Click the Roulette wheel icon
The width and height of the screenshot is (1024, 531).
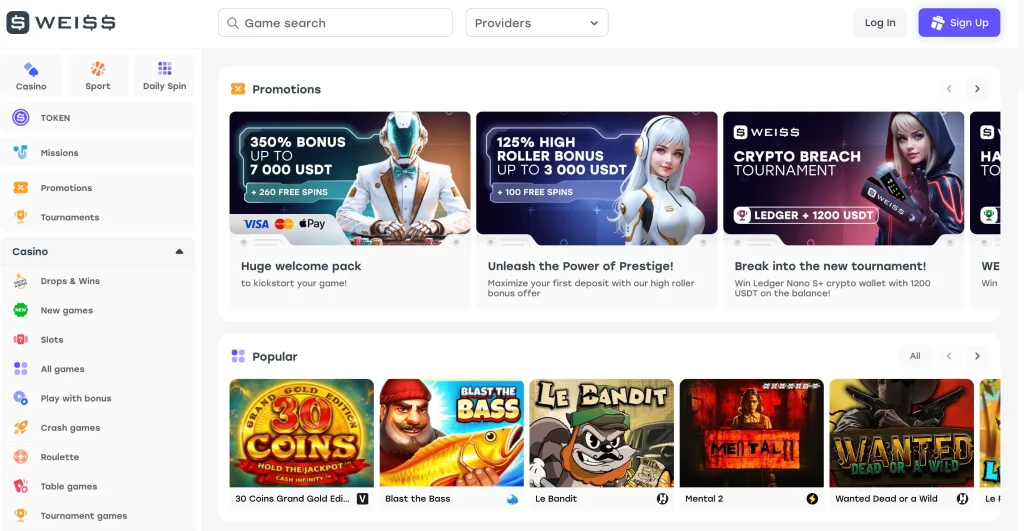21,457
